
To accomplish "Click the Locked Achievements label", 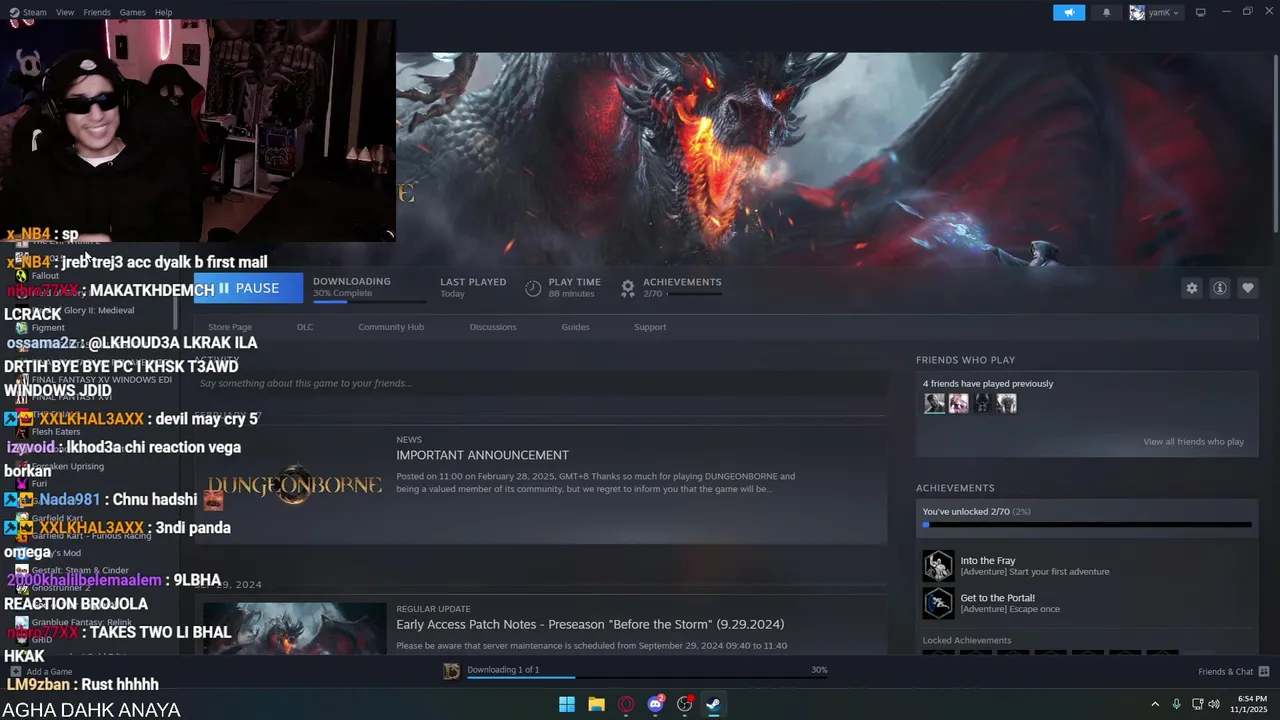I will point(967,640).
